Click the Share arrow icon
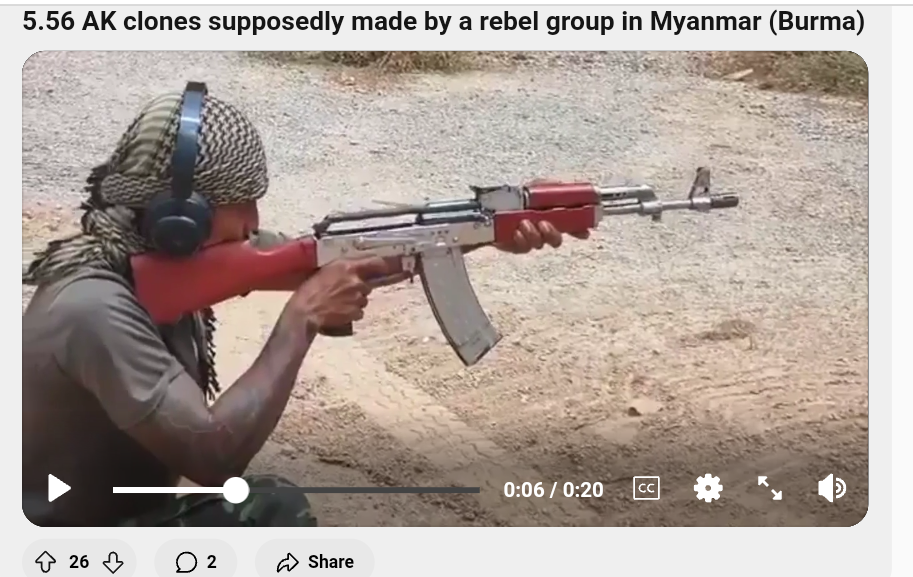Image resolution: width=913 pixels, height=577 pixels. (287, 562)
